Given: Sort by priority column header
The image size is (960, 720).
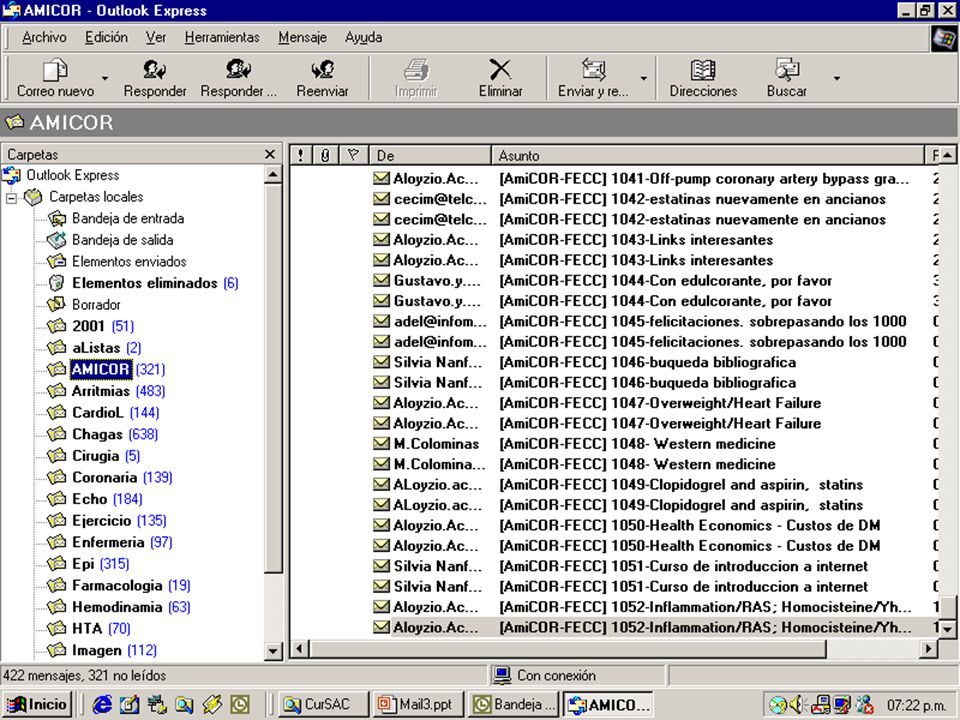Looking at the screenshot, I should pos(301,156).
